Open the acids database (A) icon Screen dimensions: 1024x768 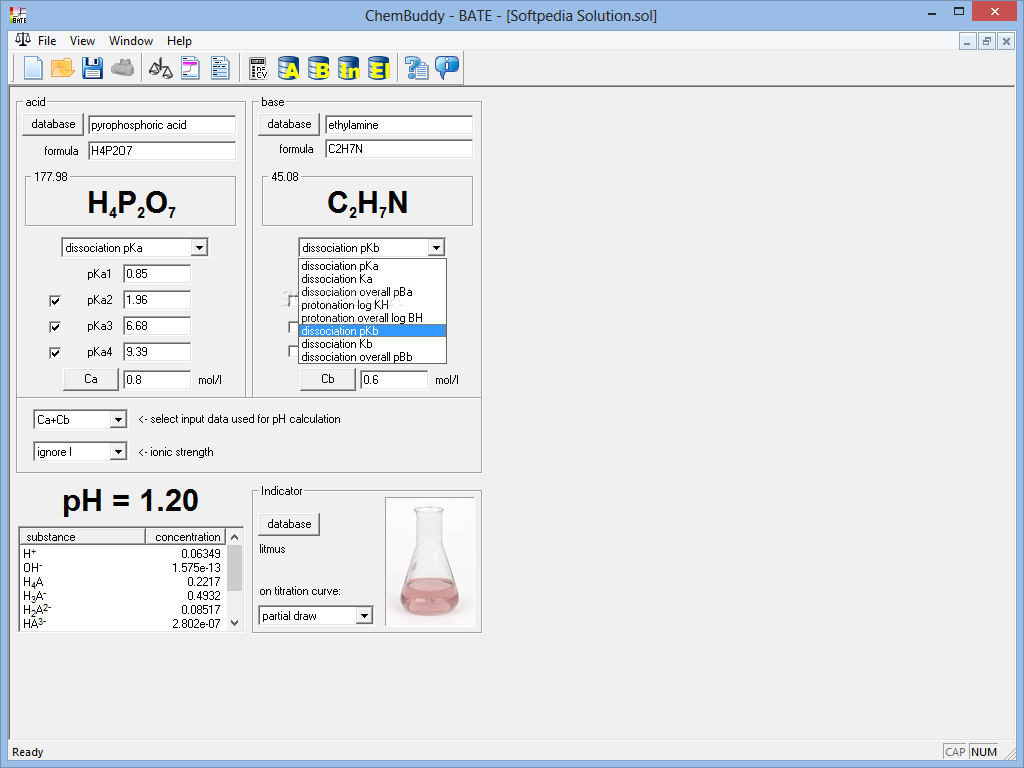tap(288, 67)
